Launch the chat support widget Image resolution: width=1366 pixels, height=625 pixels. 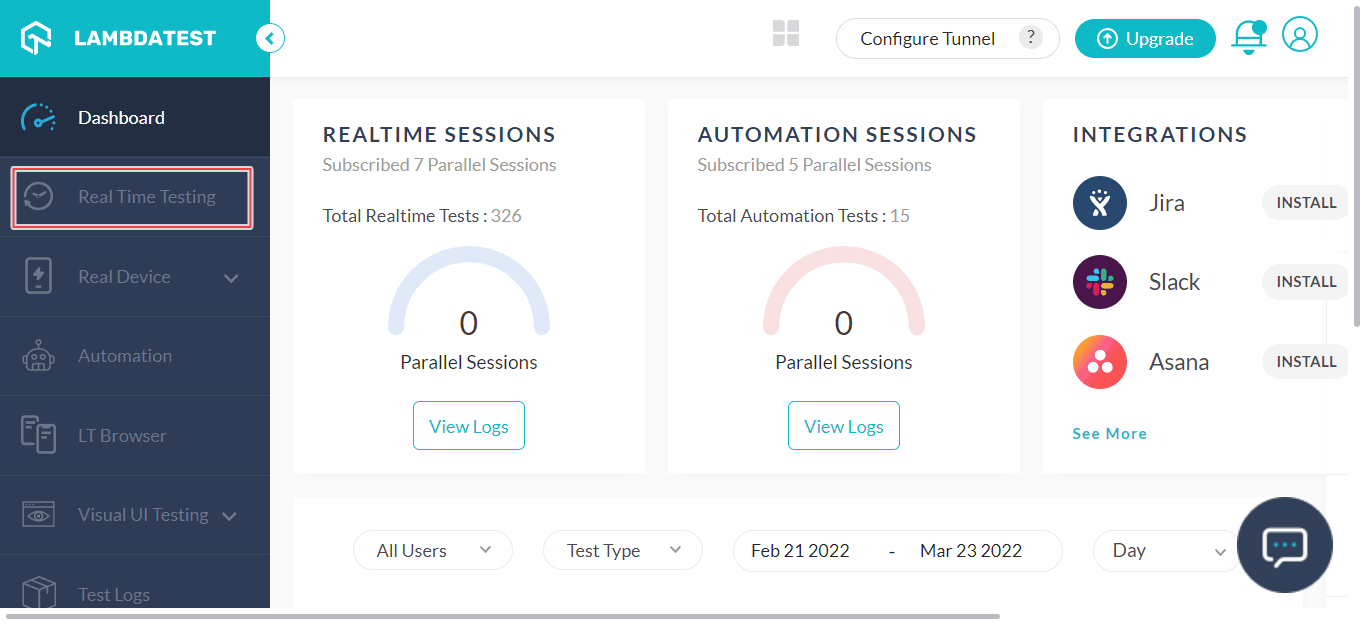click(1285, 545)
